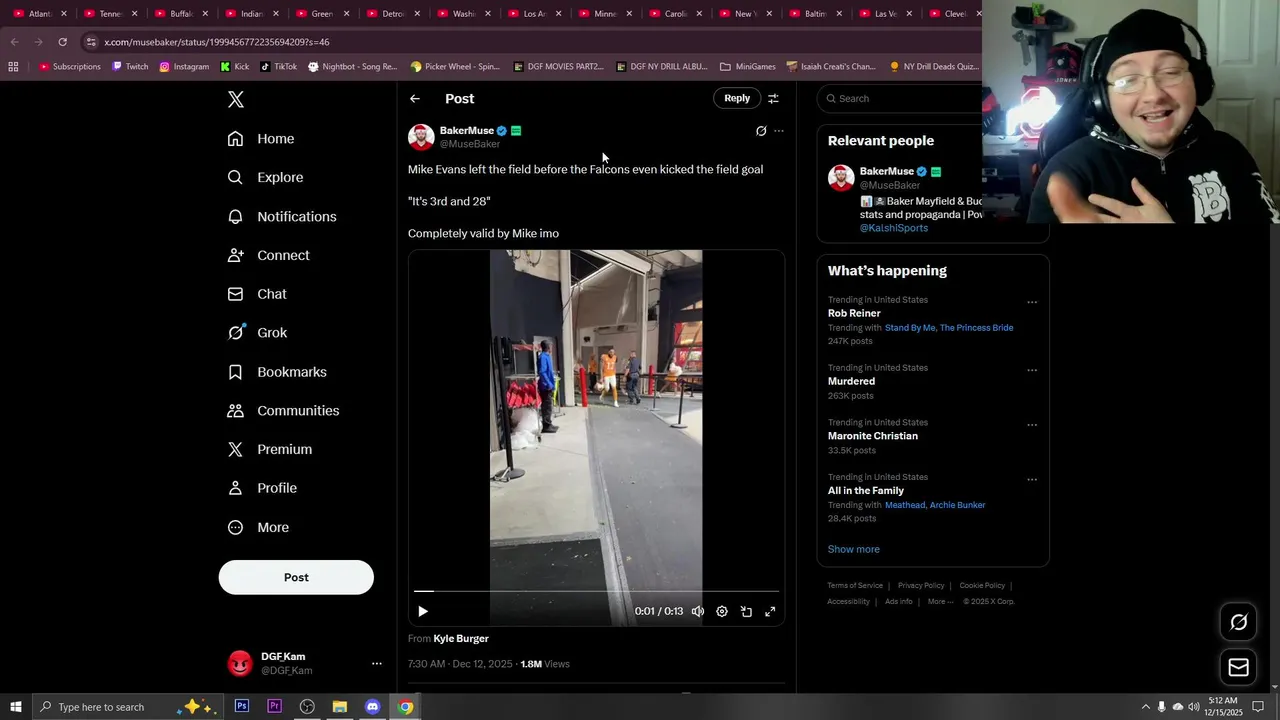
Task: Open the Murdered trending topic
Action: pyautogui.click(x=851, y=381)
